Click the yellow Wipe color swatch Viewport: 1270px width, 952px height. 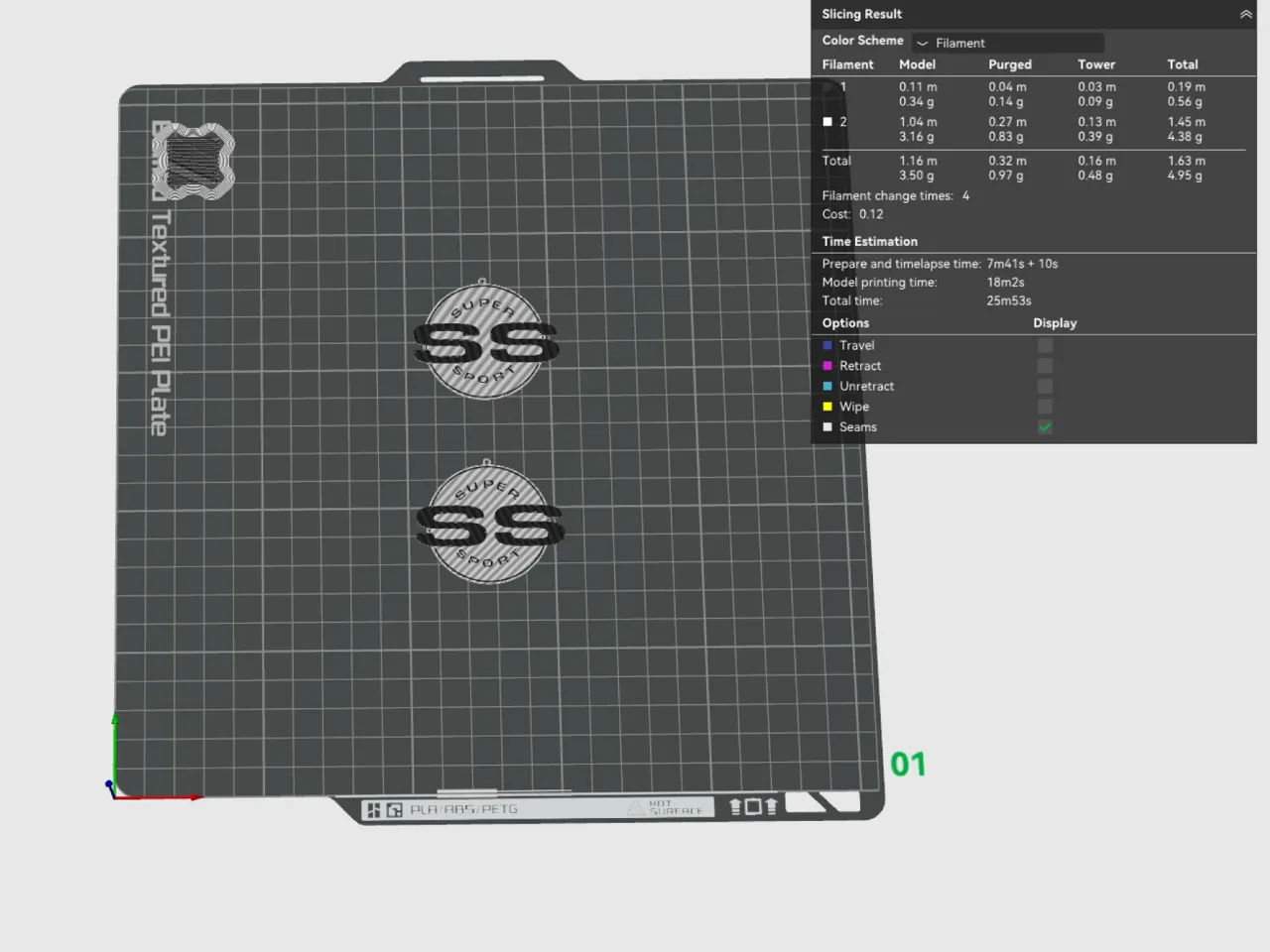827,407
